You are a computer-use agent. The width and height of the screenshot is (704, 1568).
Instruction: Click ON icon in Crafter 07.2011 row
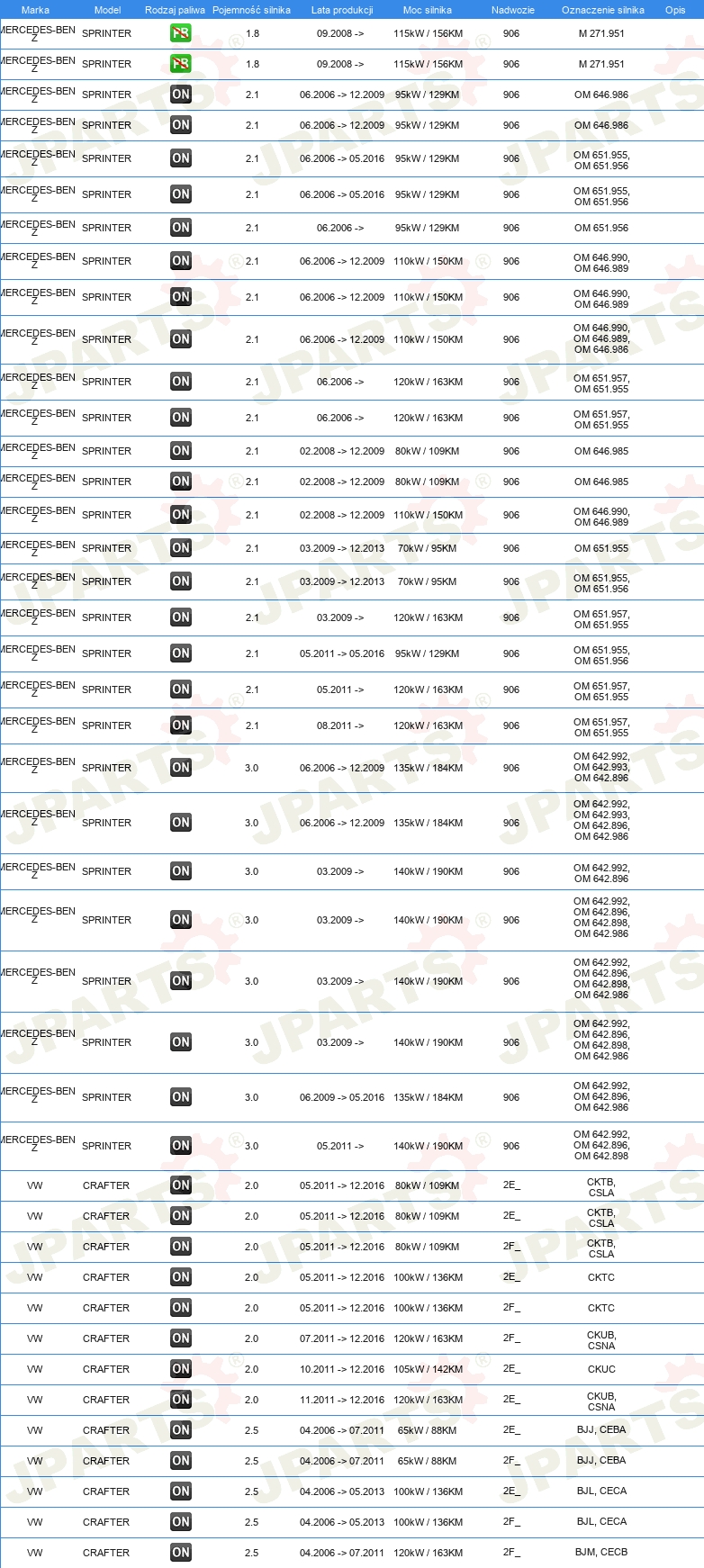(x=181, y=1338)
